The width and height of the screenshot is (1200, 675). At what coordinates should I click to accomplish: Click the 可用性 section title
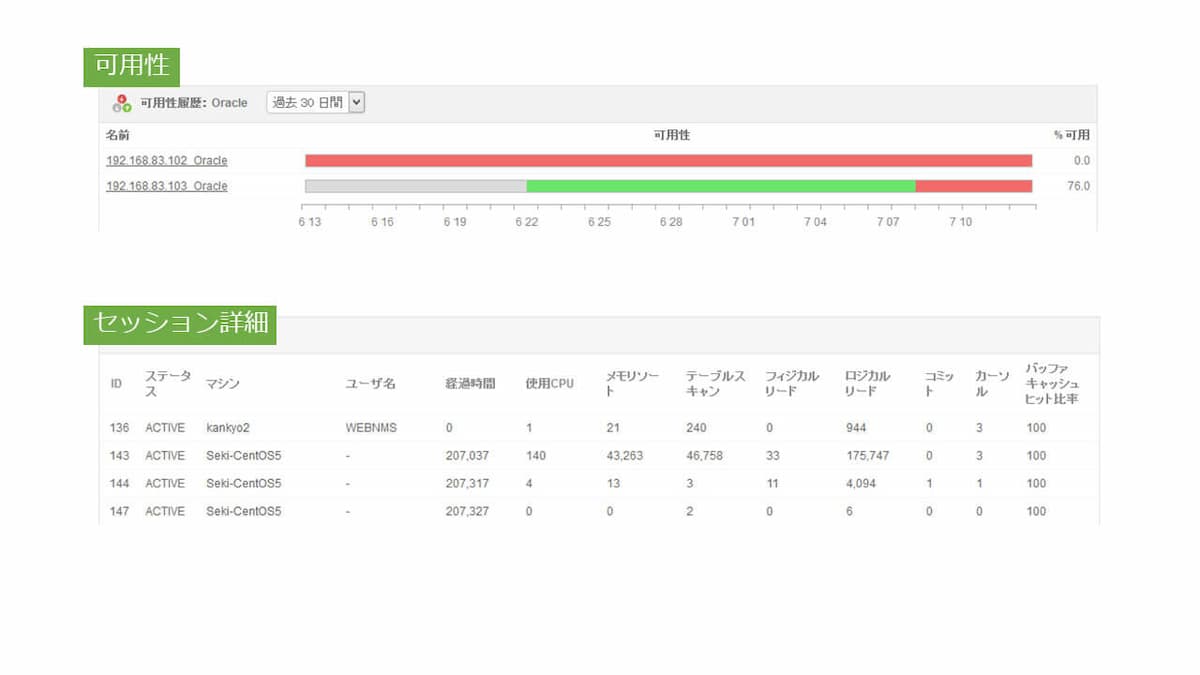130,66
